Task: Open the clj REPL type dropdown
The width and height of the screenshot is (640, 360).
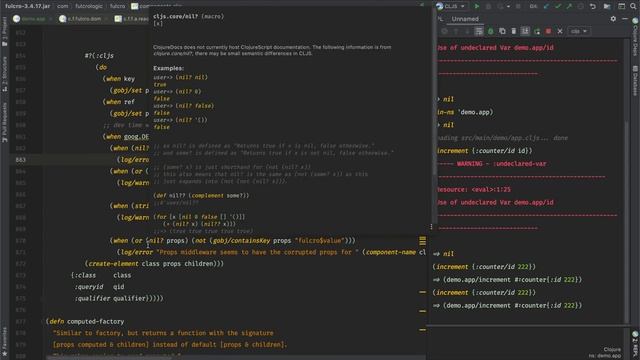Action: tap(578, 31)
